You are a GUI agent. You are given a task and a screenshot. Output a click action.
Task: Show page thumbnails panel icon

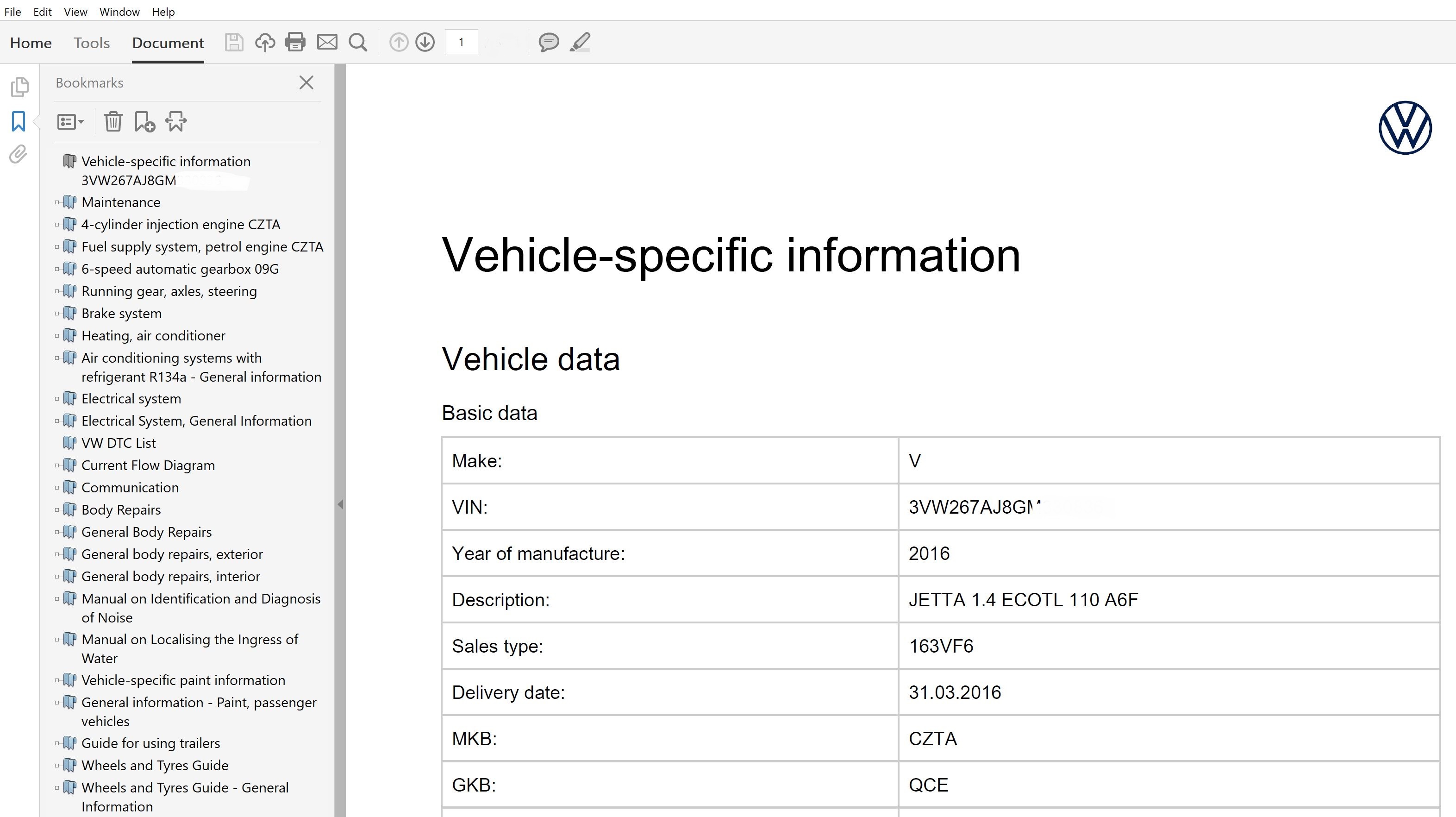click(x=19, y=87)
